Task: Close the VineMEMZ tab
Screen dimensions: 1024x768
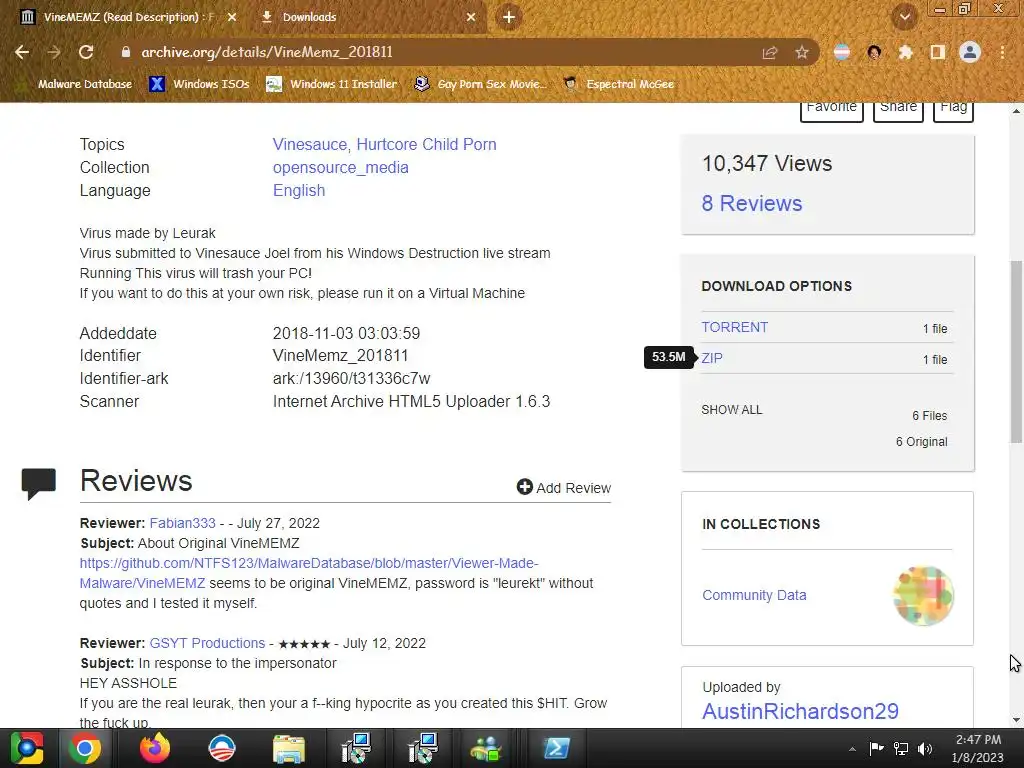Action: (x=232, y=17)
